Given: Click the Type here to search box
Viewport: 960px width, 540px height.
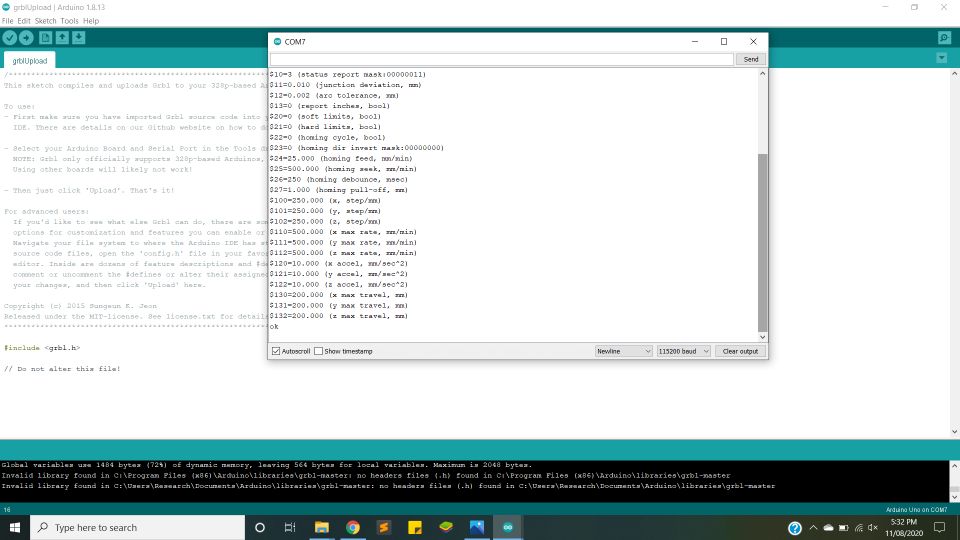Looking at the screenshot, I should [138, 527].
